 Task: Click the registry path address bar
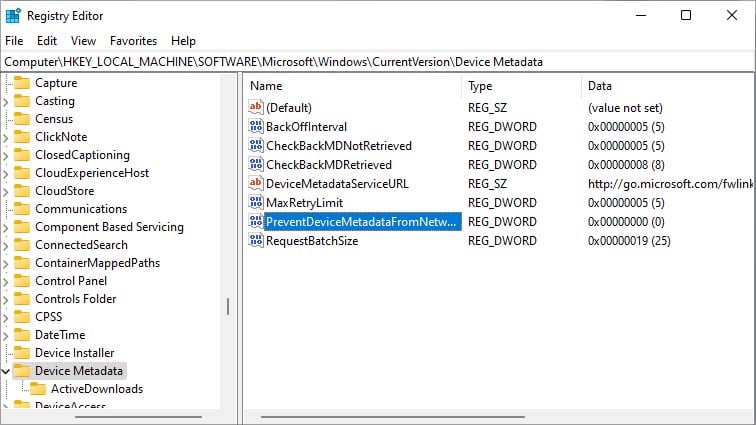pos(378,62)
